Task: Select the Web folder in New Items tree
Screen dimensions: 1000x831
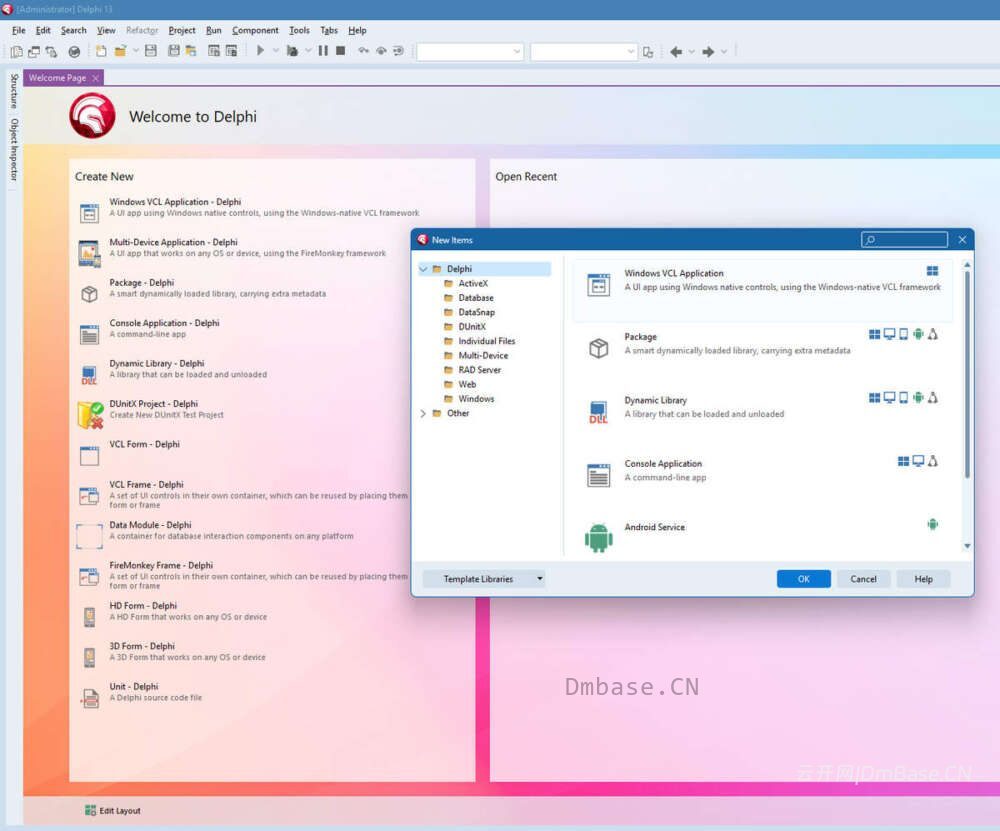Action: 467,385
